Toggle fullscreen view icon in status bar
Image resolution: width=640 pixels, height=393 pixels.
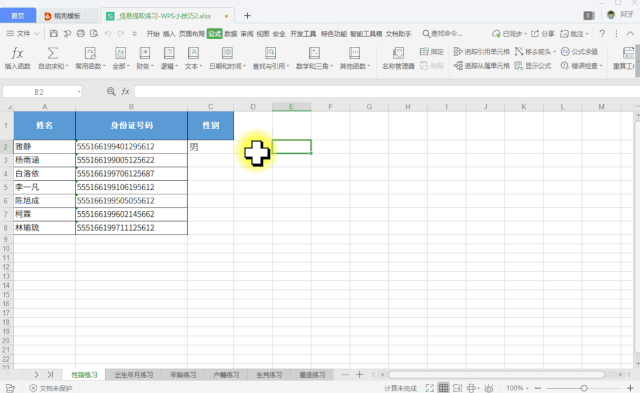(x=429, y=388)
